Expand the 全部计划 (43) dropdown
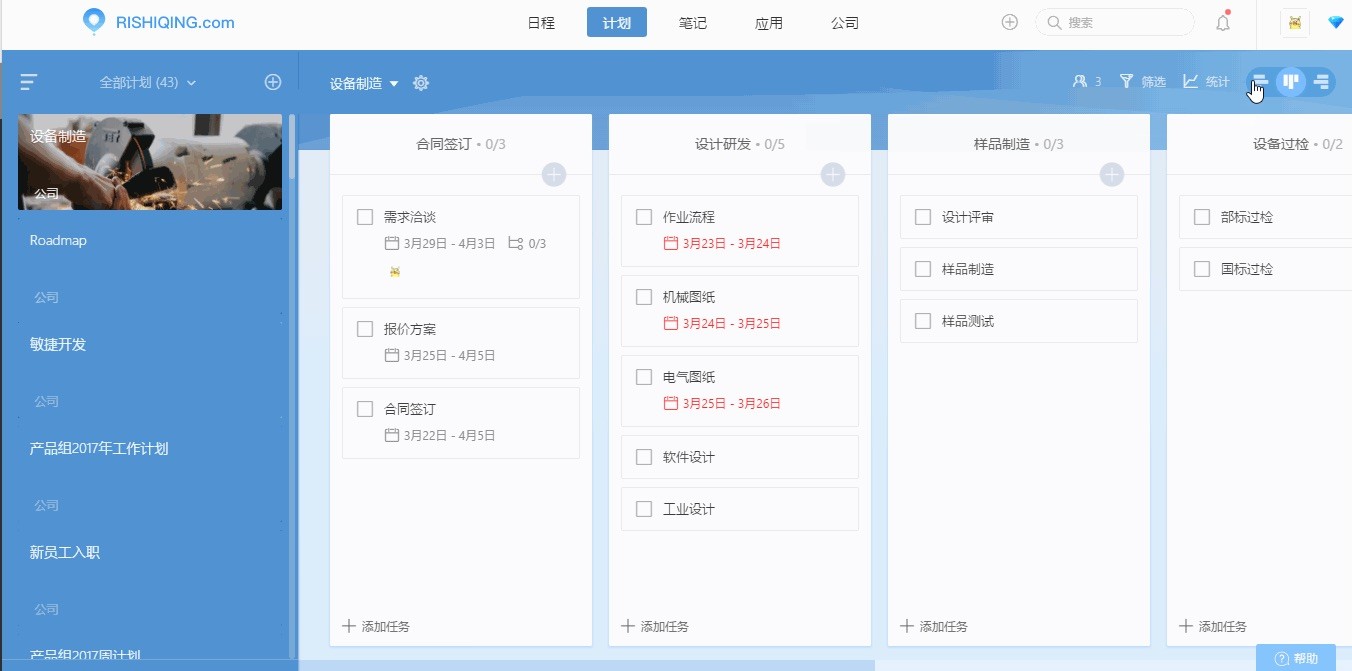 [x=148, y=82]
